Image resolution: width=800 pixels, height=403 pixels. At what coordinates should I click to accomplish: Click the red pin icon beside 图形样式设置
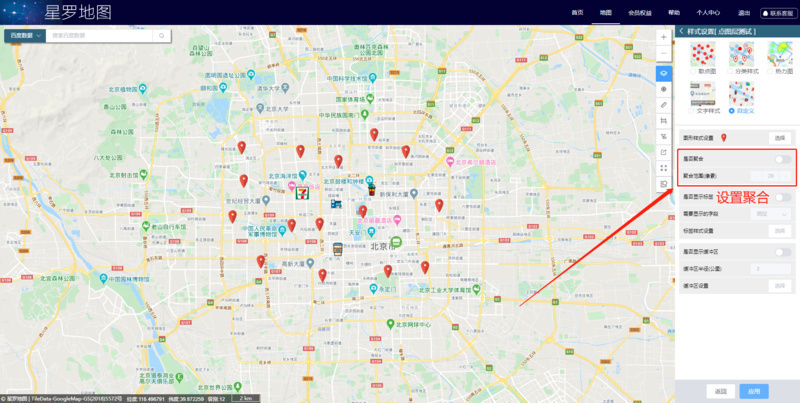723,138
